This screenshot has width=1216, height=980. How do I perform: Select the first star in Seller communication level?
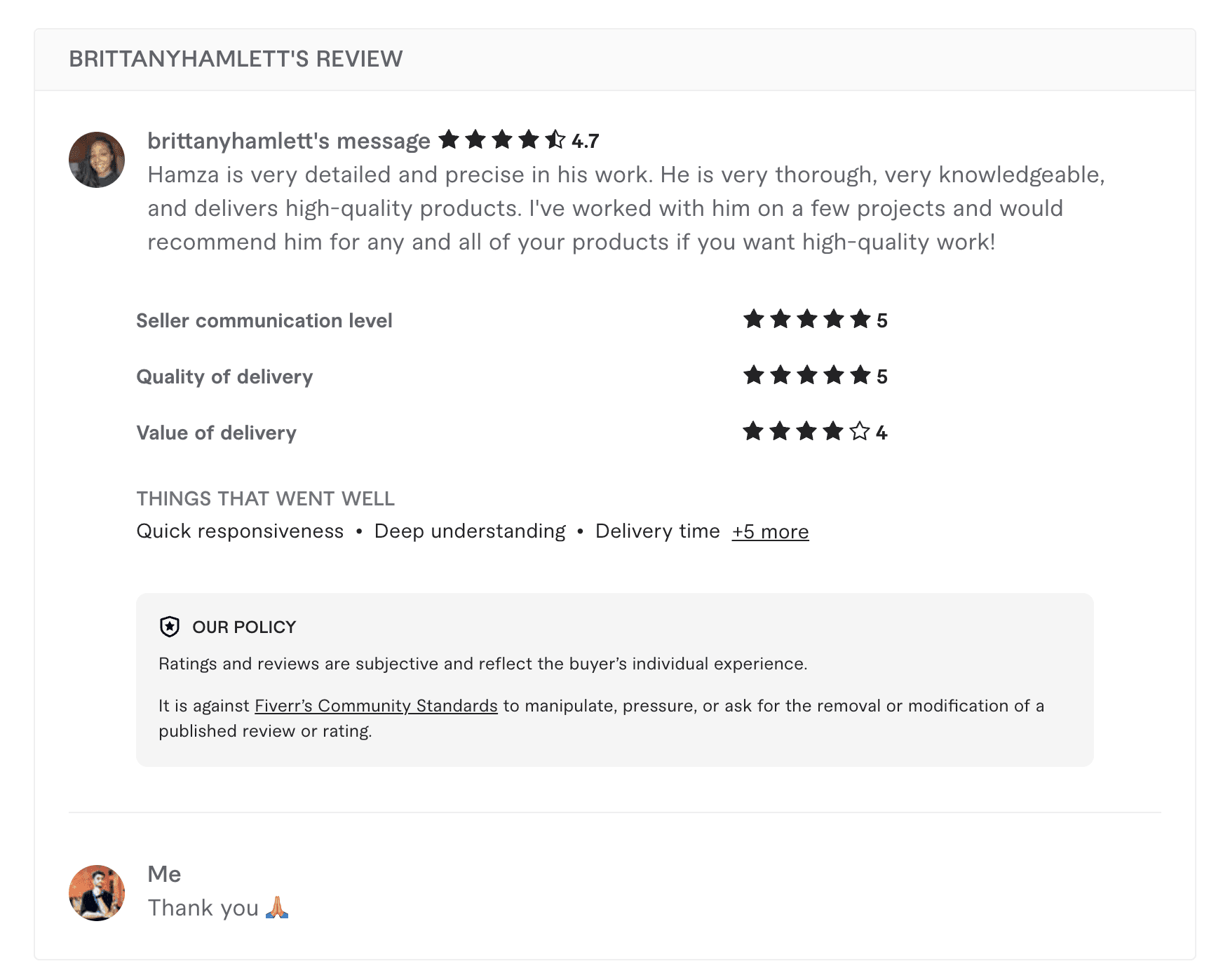(754, 319)
